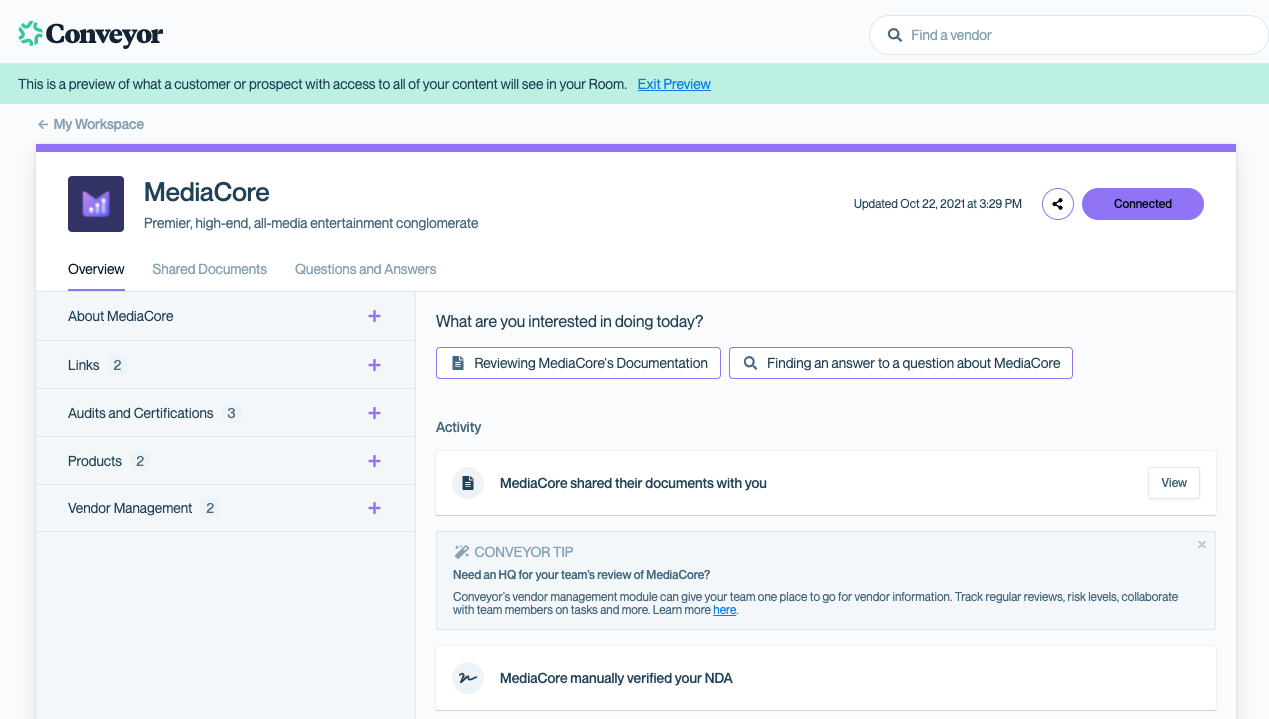Screen dimensions: 1269x719
Task: Click the Products count badge 2
Action: pos(140,461)
